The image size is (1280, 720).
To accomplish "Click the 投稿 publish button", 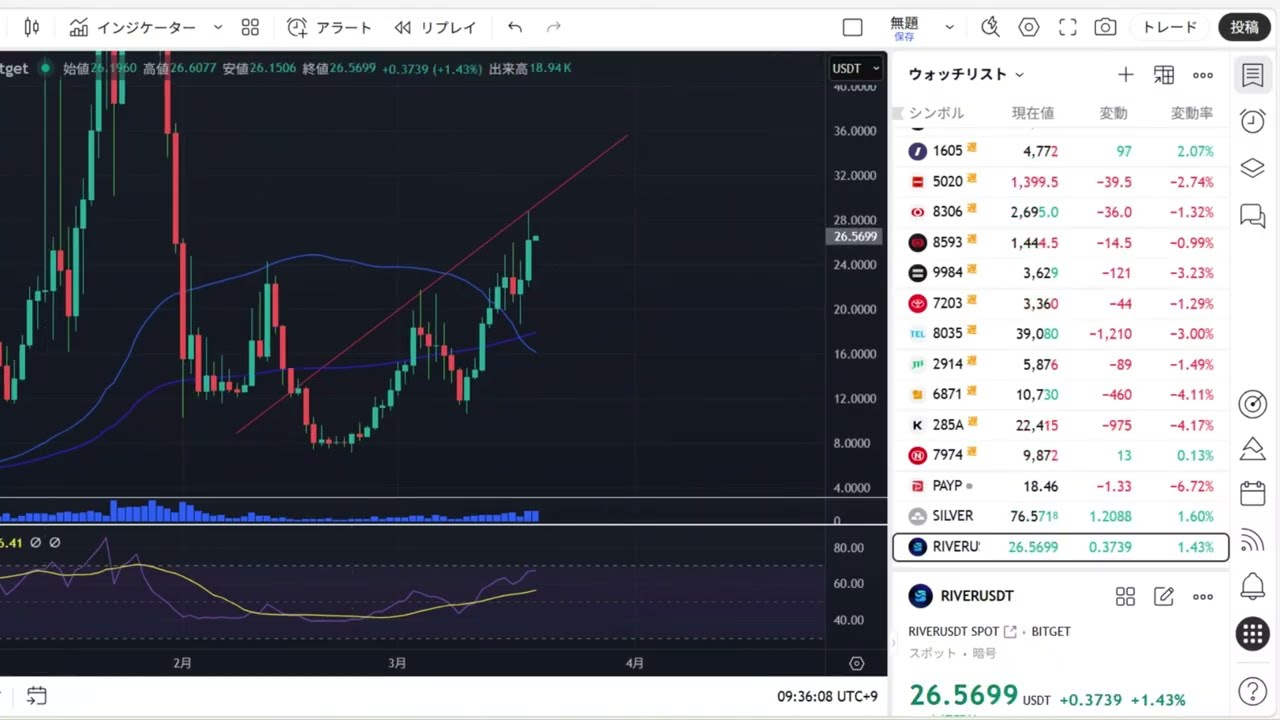I will point(1244,27).
